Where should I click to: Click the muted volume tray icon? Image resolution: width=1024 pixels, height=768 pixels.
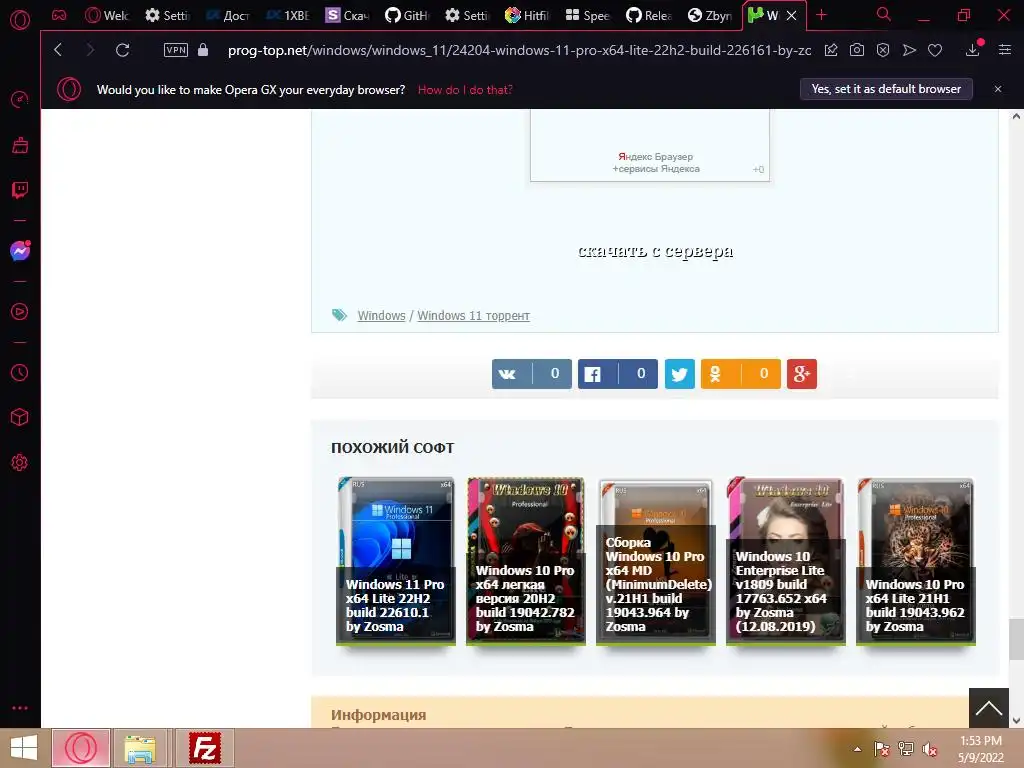click(x=929, y=749)
